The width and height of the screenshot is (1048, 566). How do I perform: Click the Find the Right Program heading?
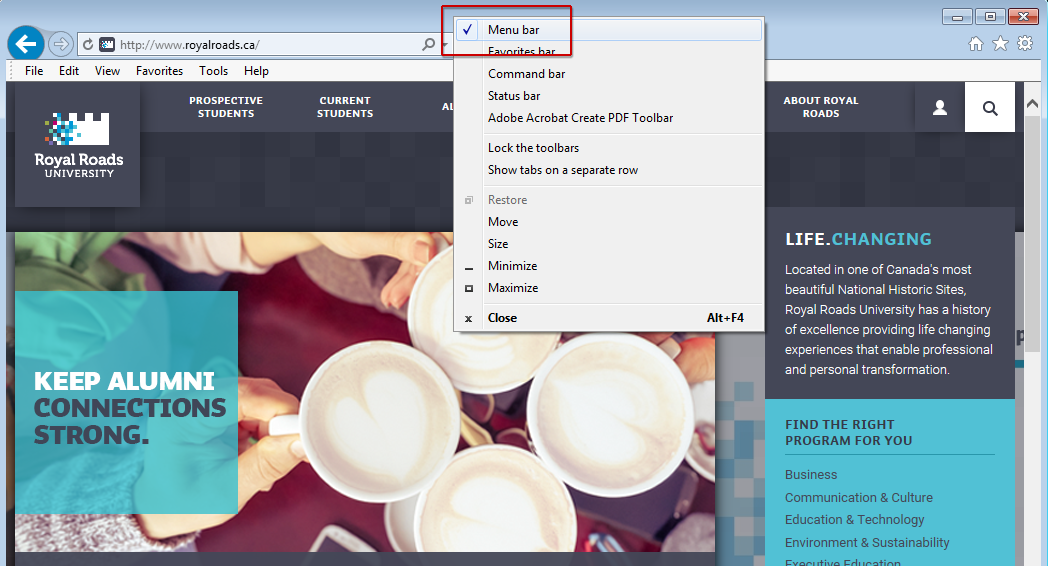[x=848, y=432]
